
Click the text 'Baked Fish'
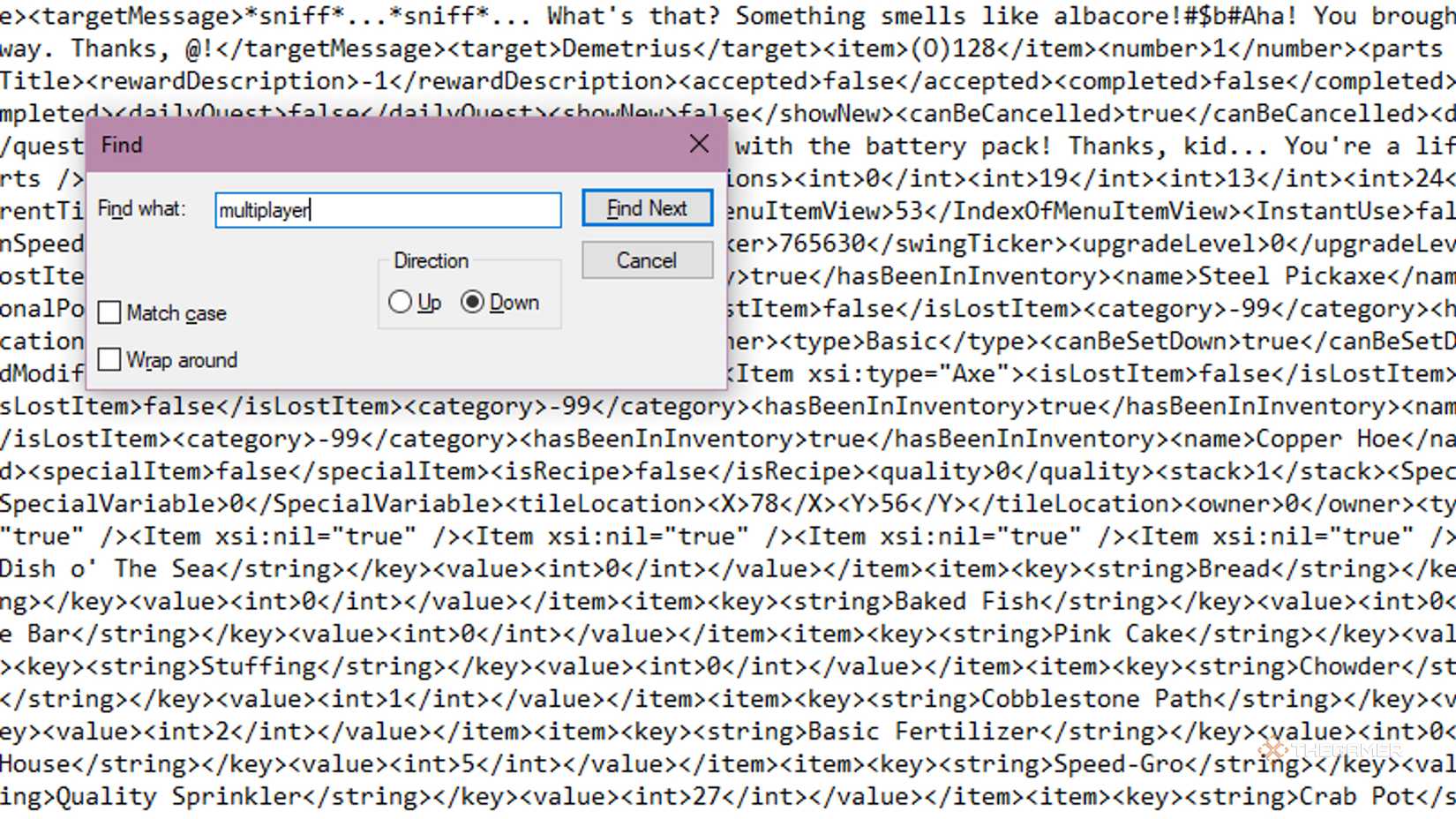[x=967, y=602]
